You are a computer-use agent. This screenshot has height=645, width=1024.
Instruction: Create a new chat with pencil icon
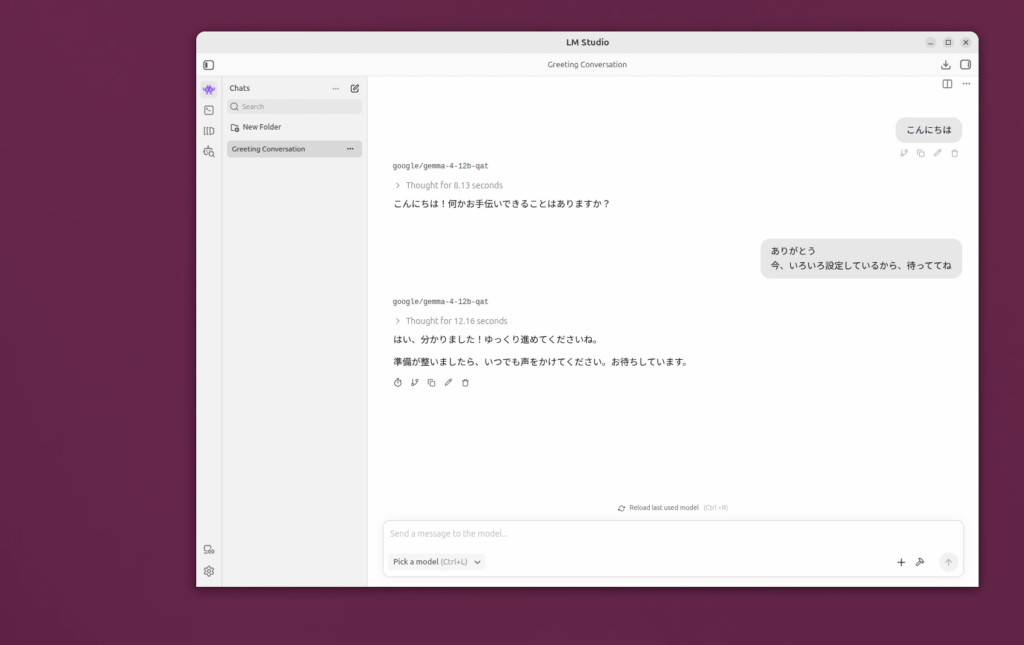tap(355, 88)
